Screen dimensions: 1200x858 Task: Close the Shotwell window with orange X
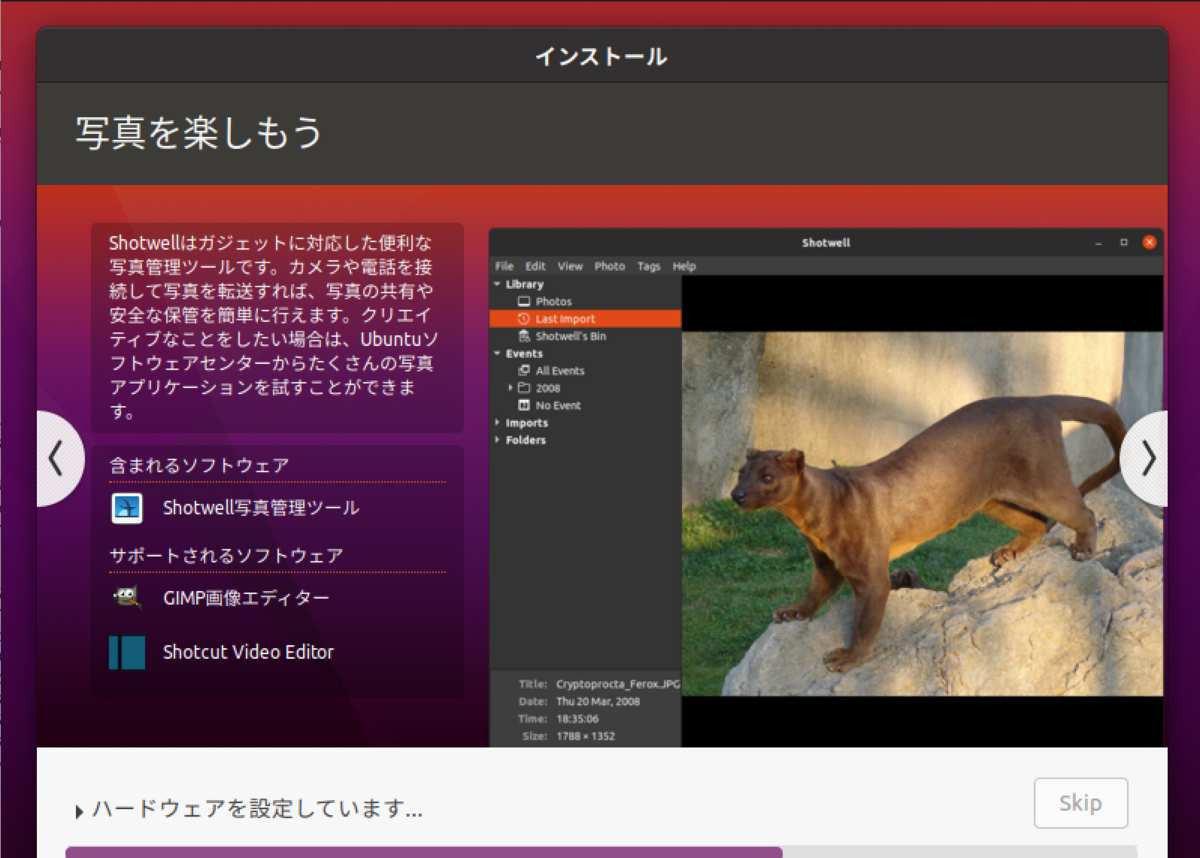coord(1149,242)
